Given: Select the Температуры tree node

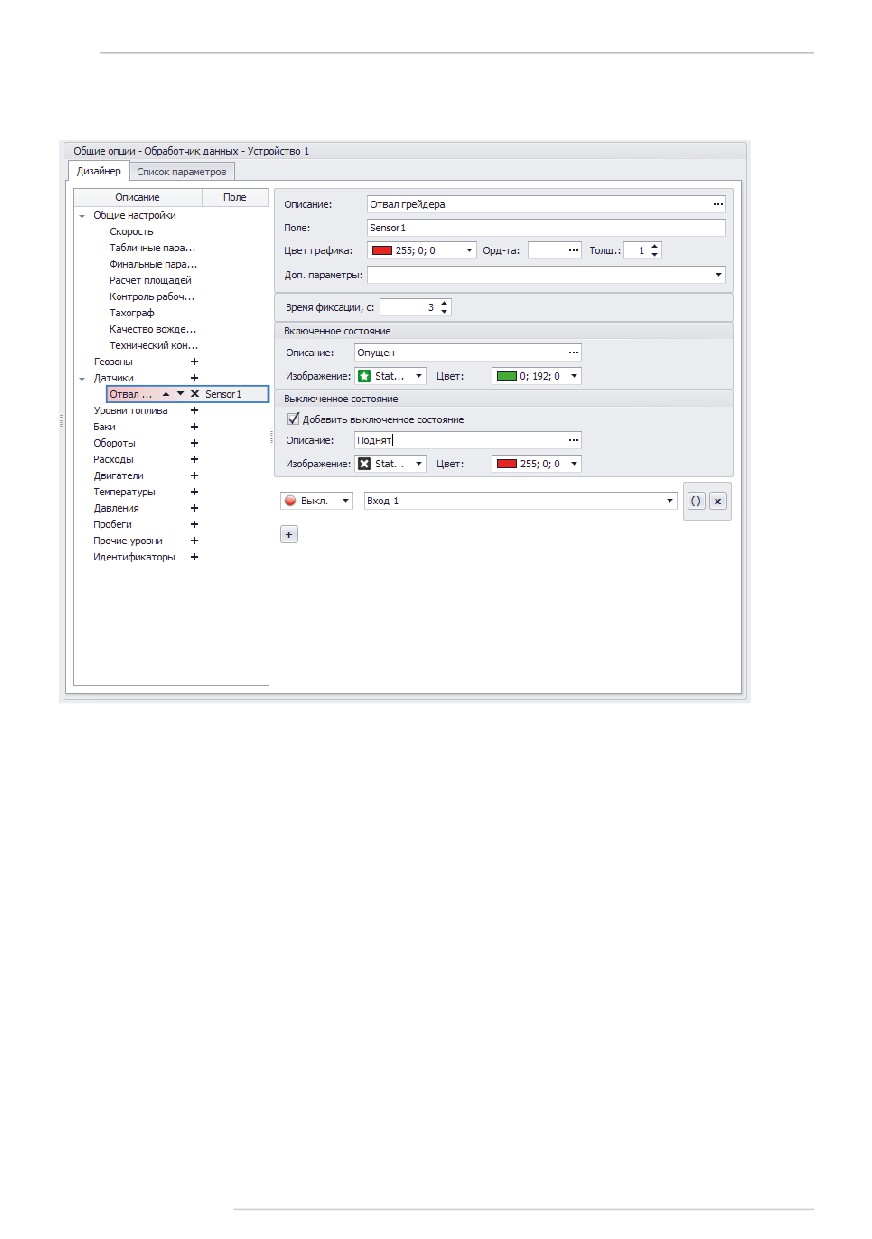Looking at the screenshot, I should pyautogui.click(x=124, y=491).
